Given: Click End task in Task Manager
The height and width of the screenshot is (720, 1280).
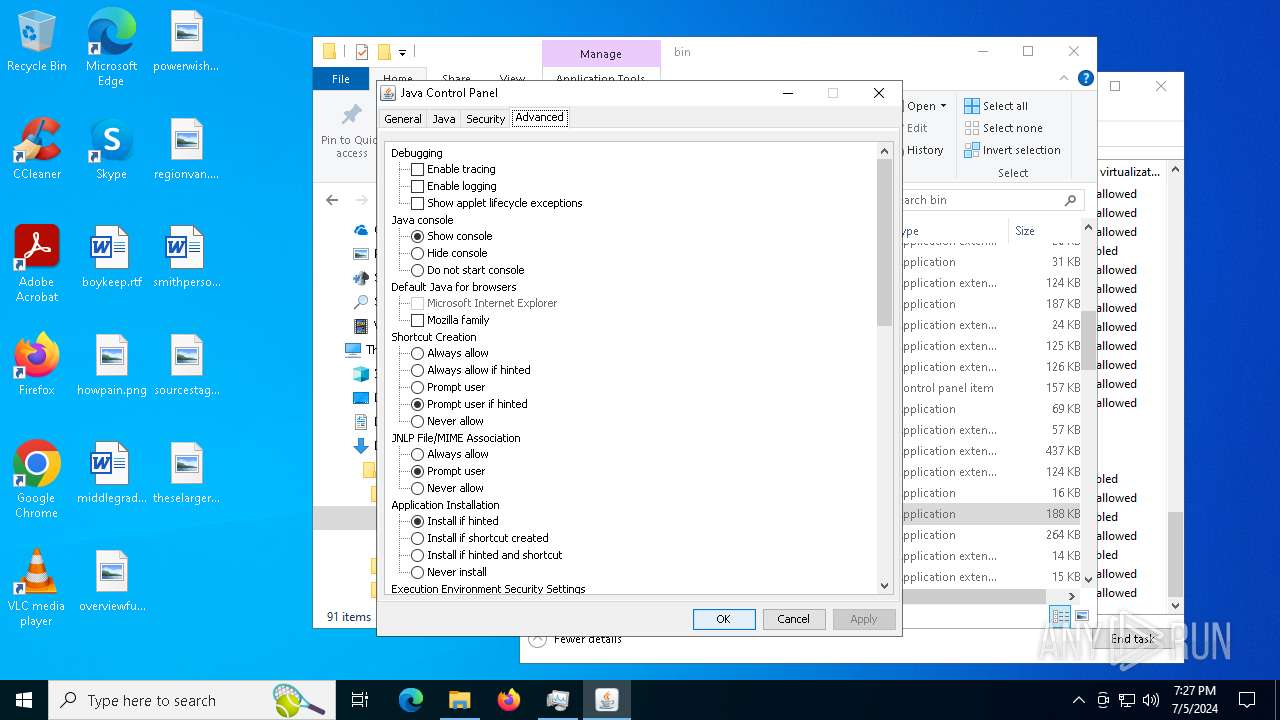Looking at the screenshot, I should (x=1131, y=639).
